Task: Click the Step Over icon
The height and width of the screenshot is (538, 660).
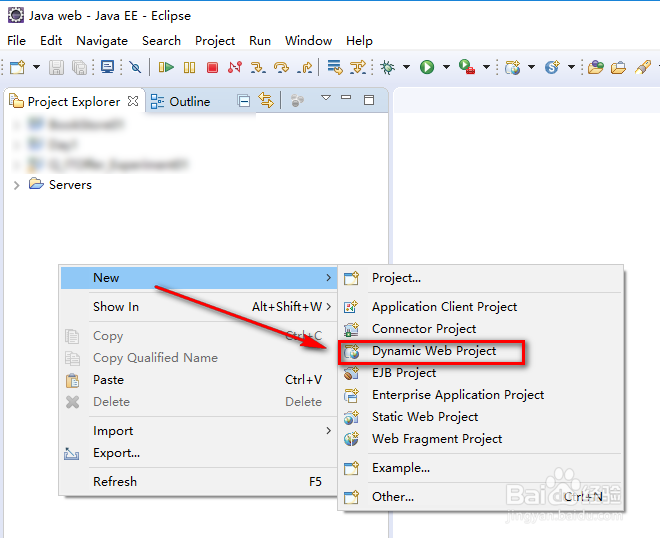Action: pyautogui.click(x=281, y=67)
